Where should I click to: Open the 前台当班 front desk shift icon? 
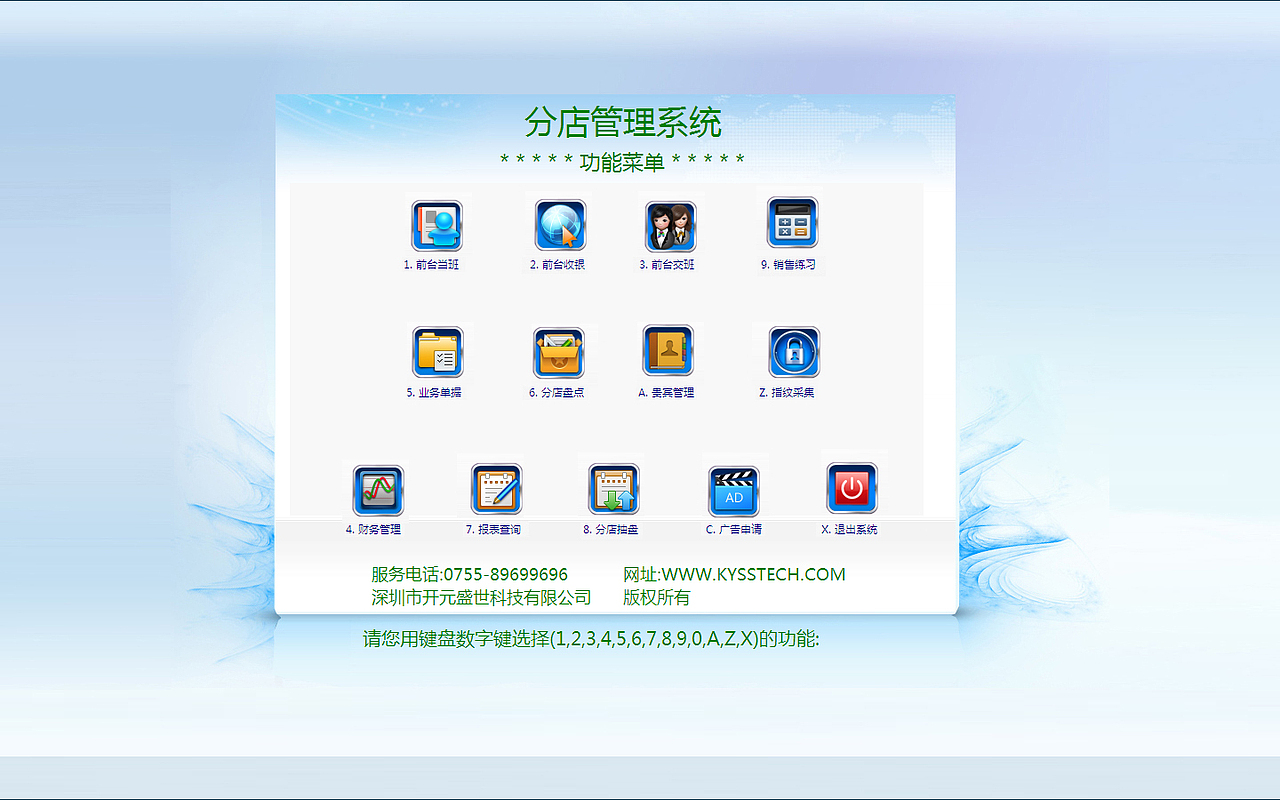(437, 226)
